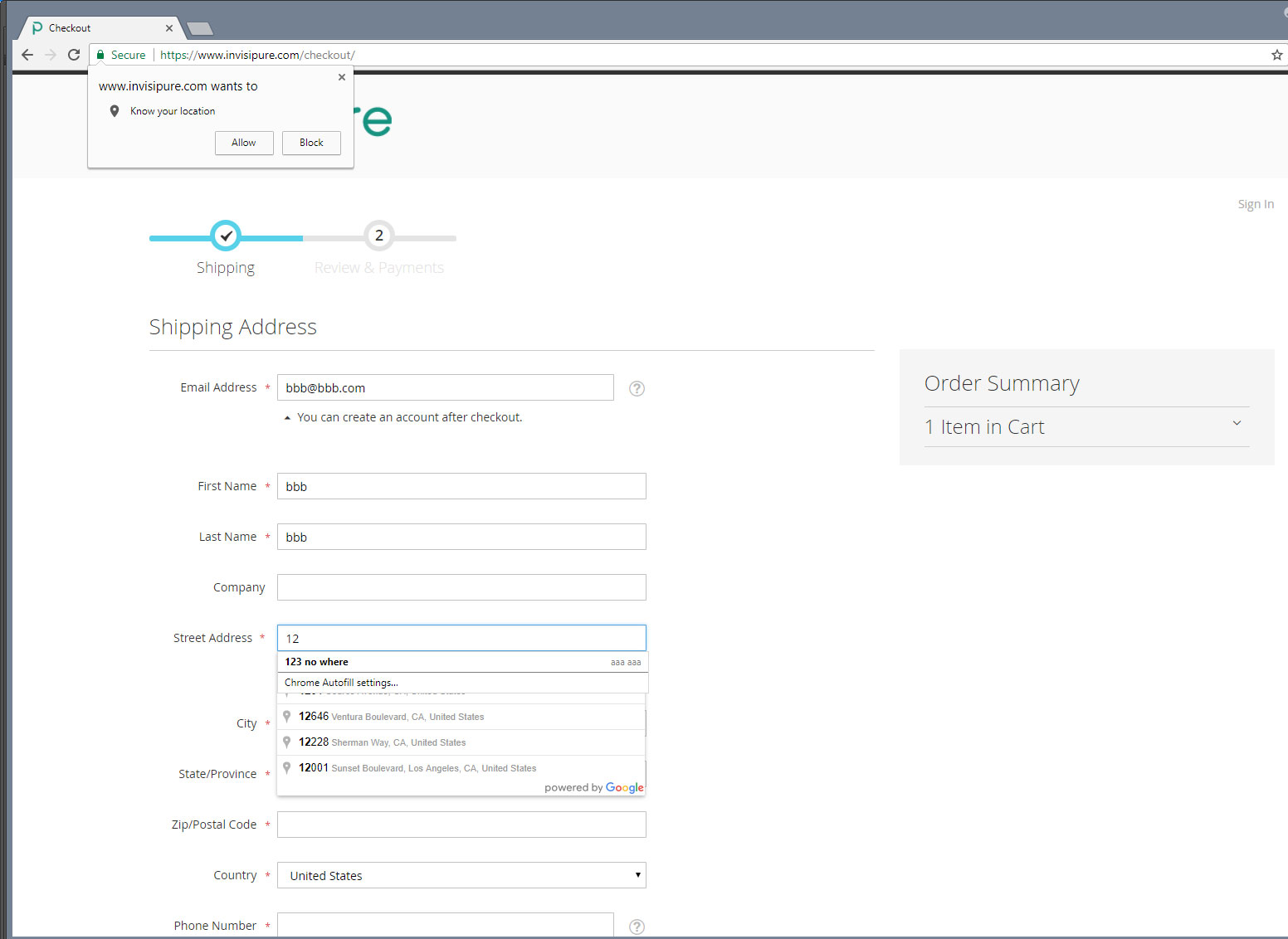This screenshot has width=1288, height=939.
Task: Click the Secure padlock icon
Action: (100, 55)
